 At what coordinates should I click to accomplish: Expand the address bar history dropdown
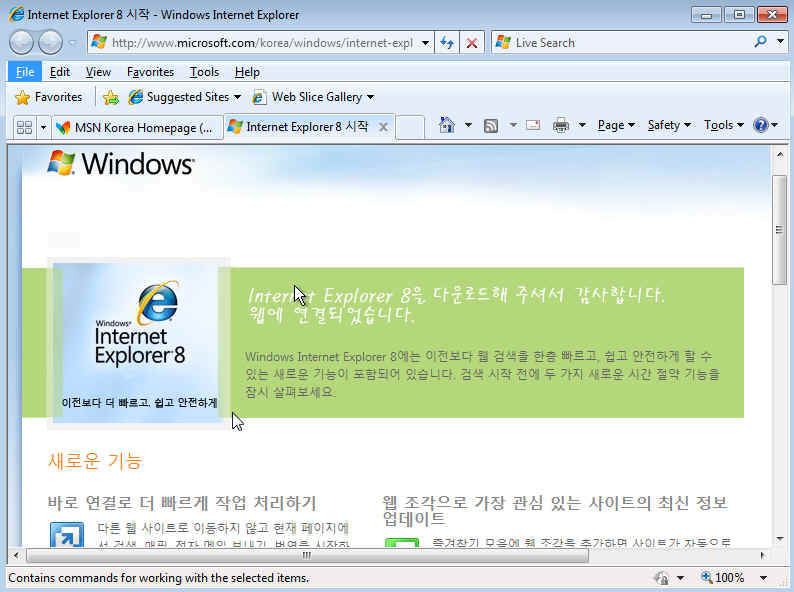tap(425, 43)
